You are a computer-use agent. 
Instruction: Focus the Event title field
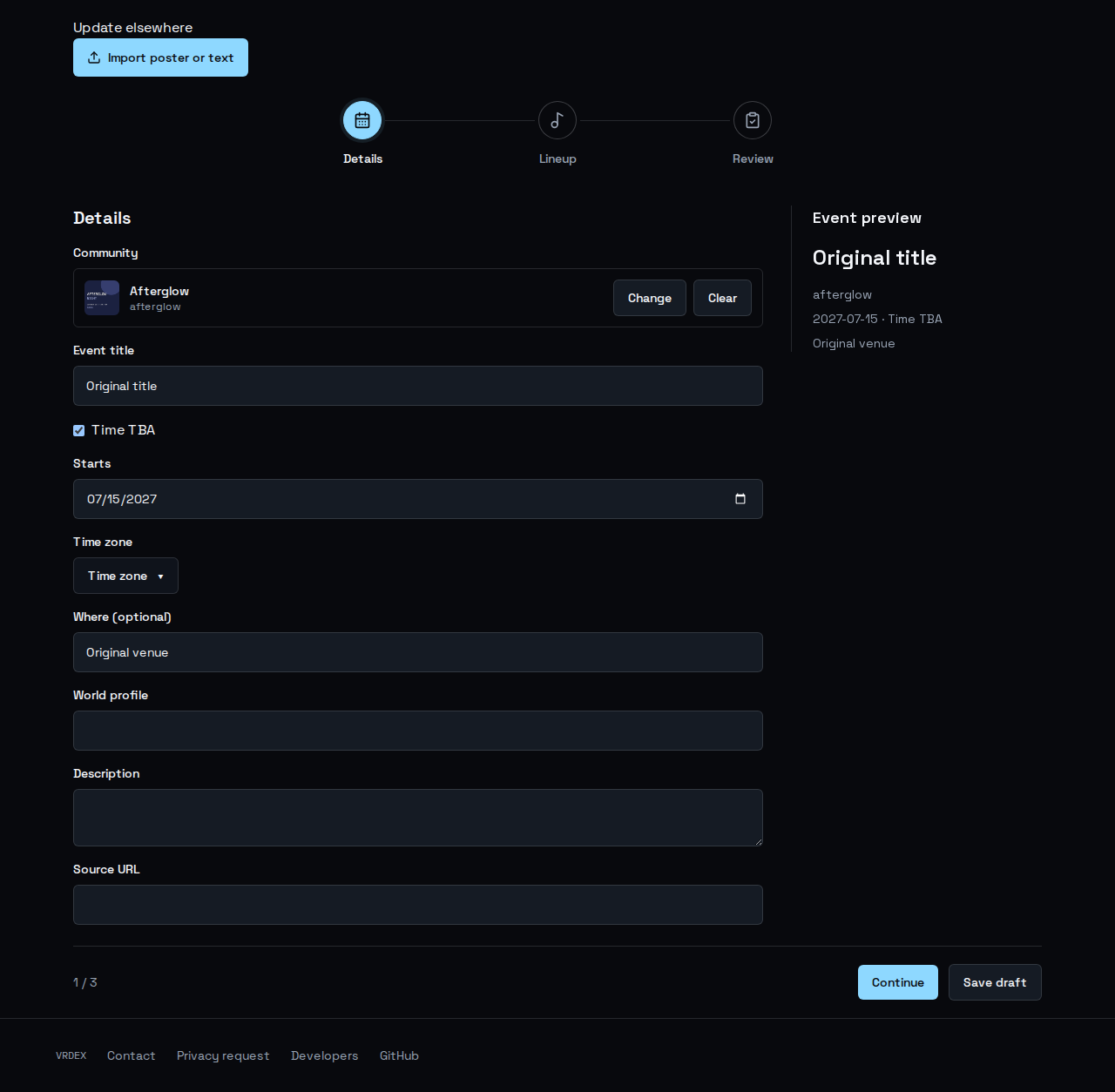pos(418,386)
